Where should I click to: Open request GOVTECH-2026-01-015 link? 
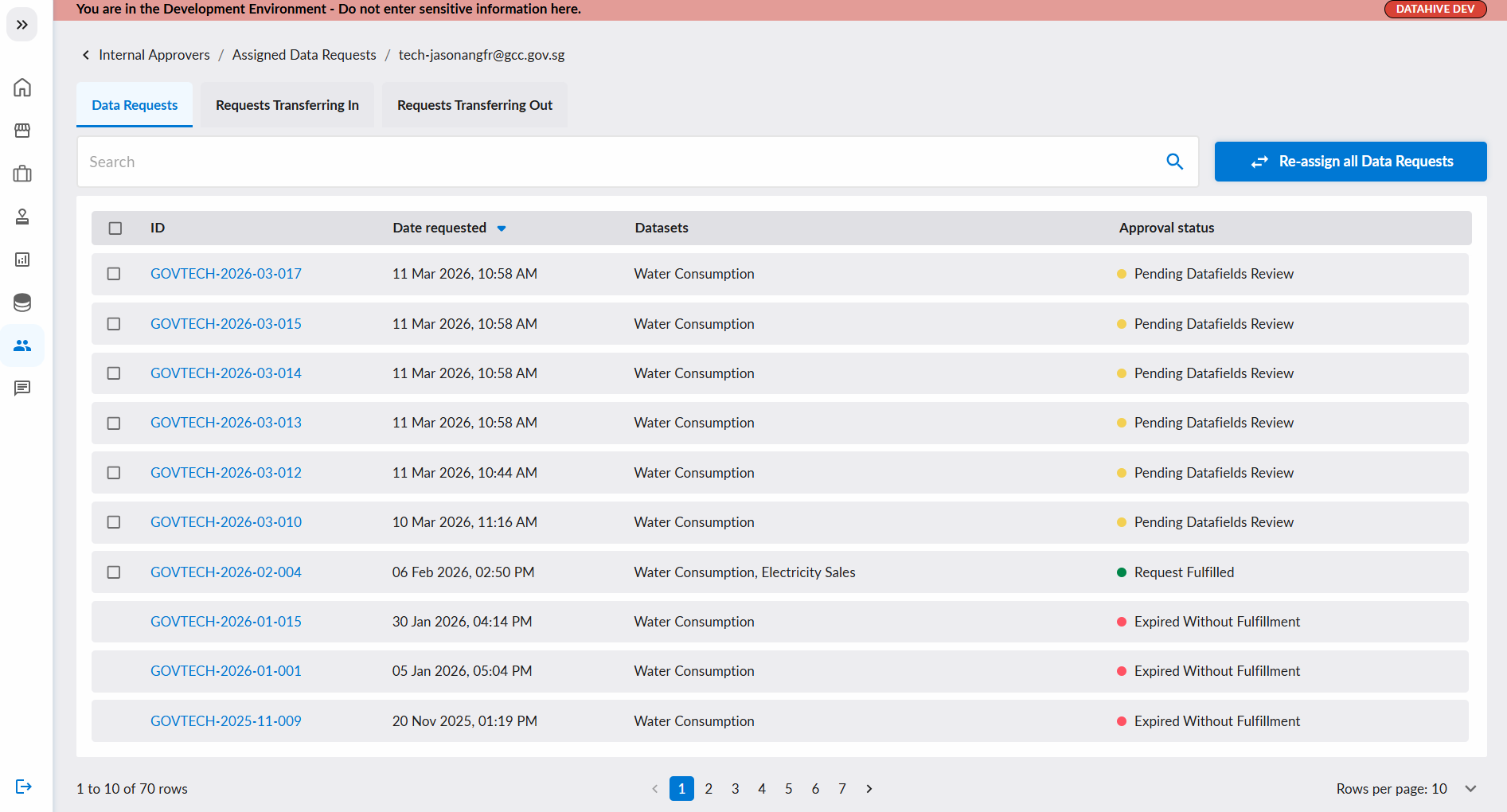coord(226,622)
